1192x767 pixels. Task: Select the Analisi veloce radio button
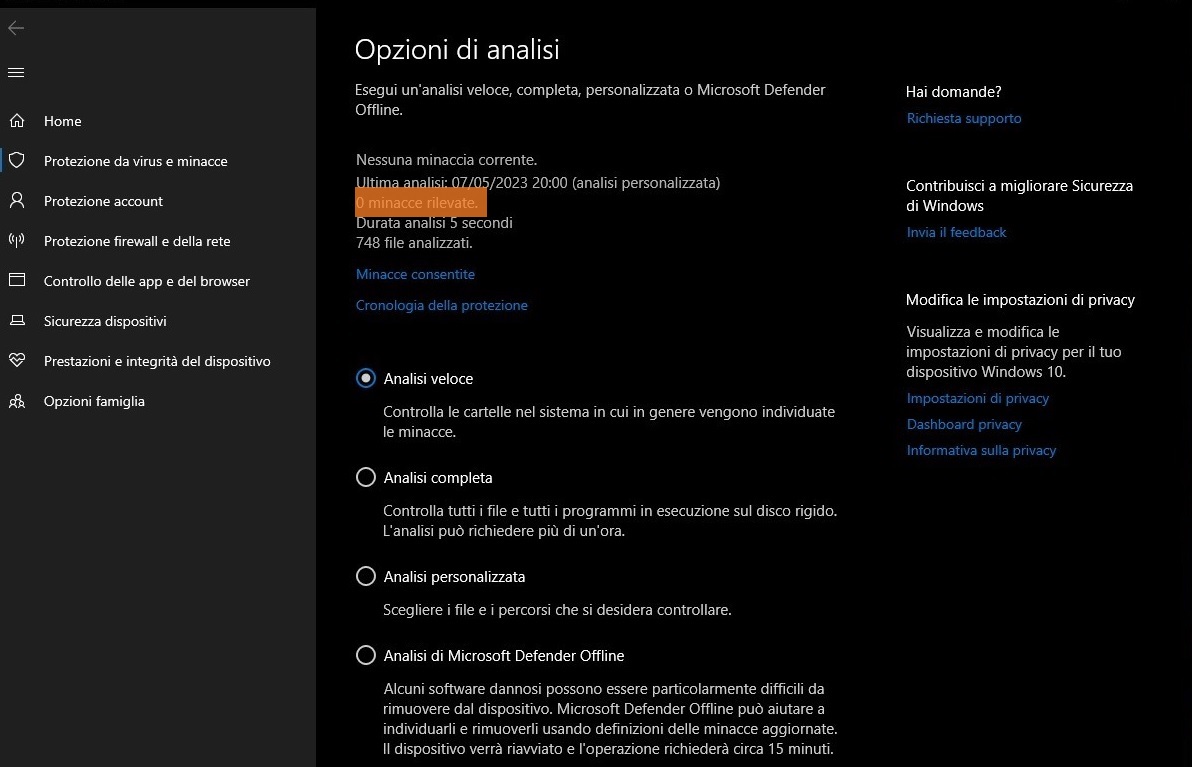[x=366, y=379]
